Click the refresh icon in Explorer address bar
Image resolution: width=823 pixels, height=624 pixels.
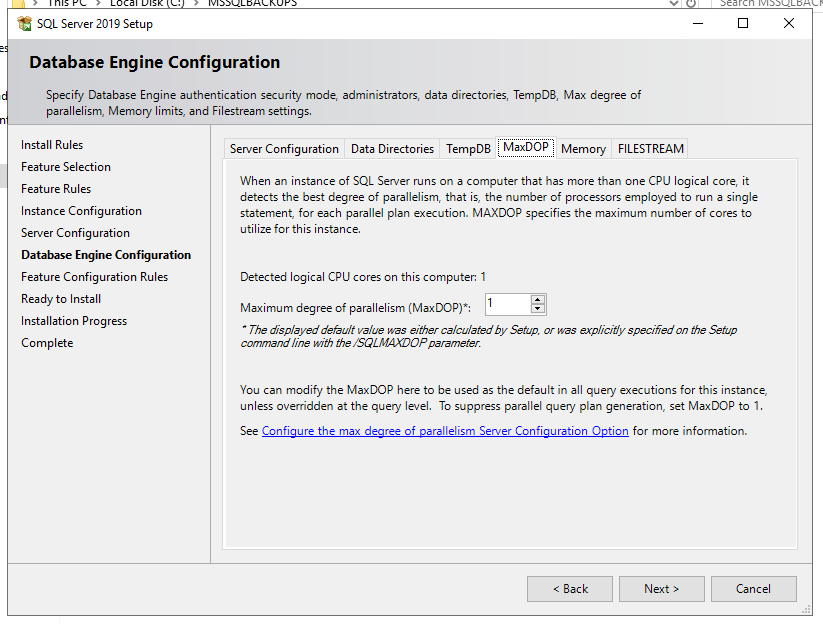point(691,4)
